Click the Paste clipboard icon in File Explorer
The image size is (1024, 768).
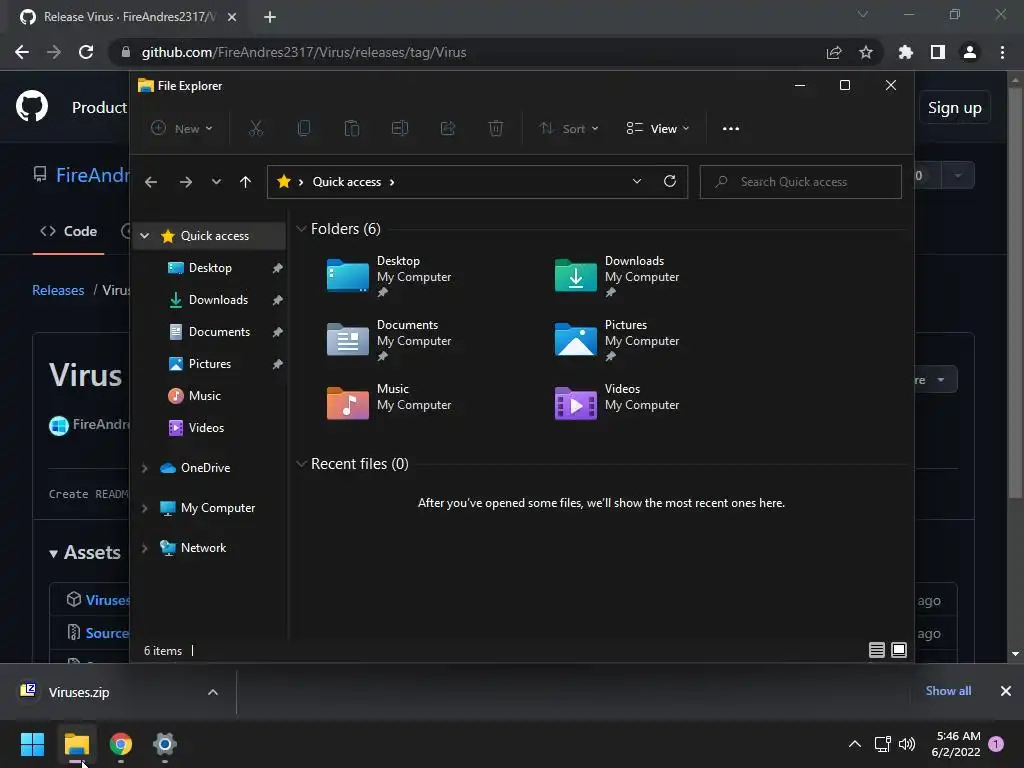pos(351,129)
